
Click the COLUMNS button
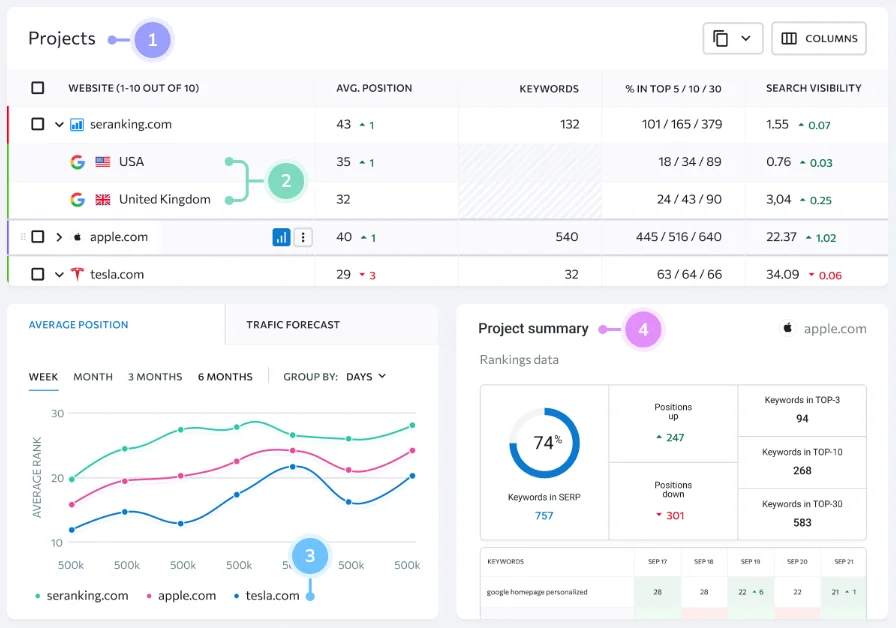coord(818,38)
